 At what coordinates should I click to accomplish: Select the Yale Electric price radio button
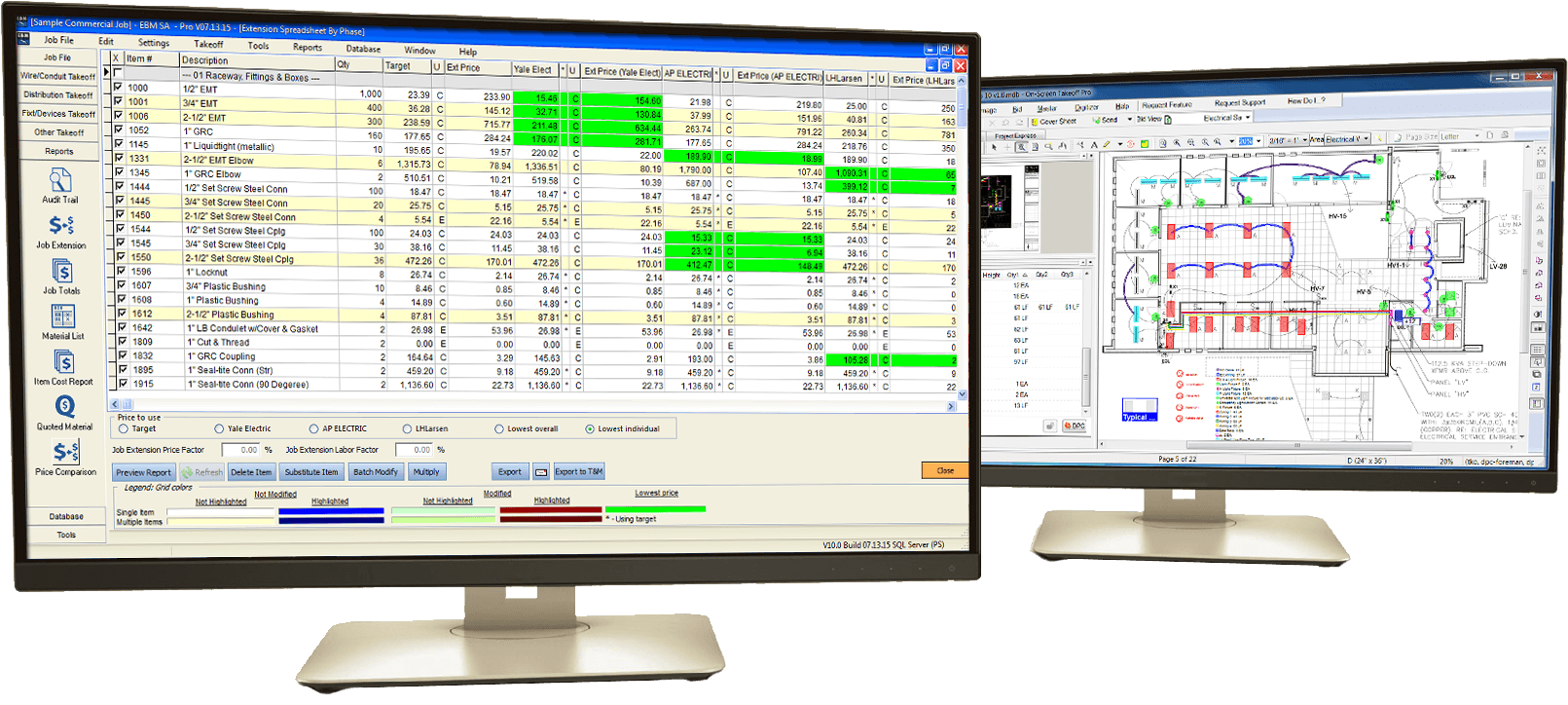click(219, 428)
